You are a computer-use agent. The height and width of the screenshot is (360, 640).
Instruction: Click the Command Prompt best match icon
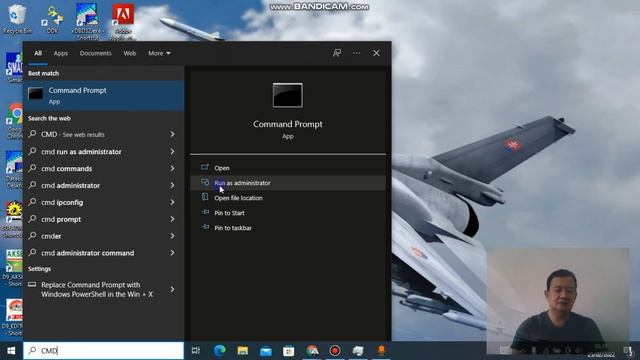coord(36,94)
